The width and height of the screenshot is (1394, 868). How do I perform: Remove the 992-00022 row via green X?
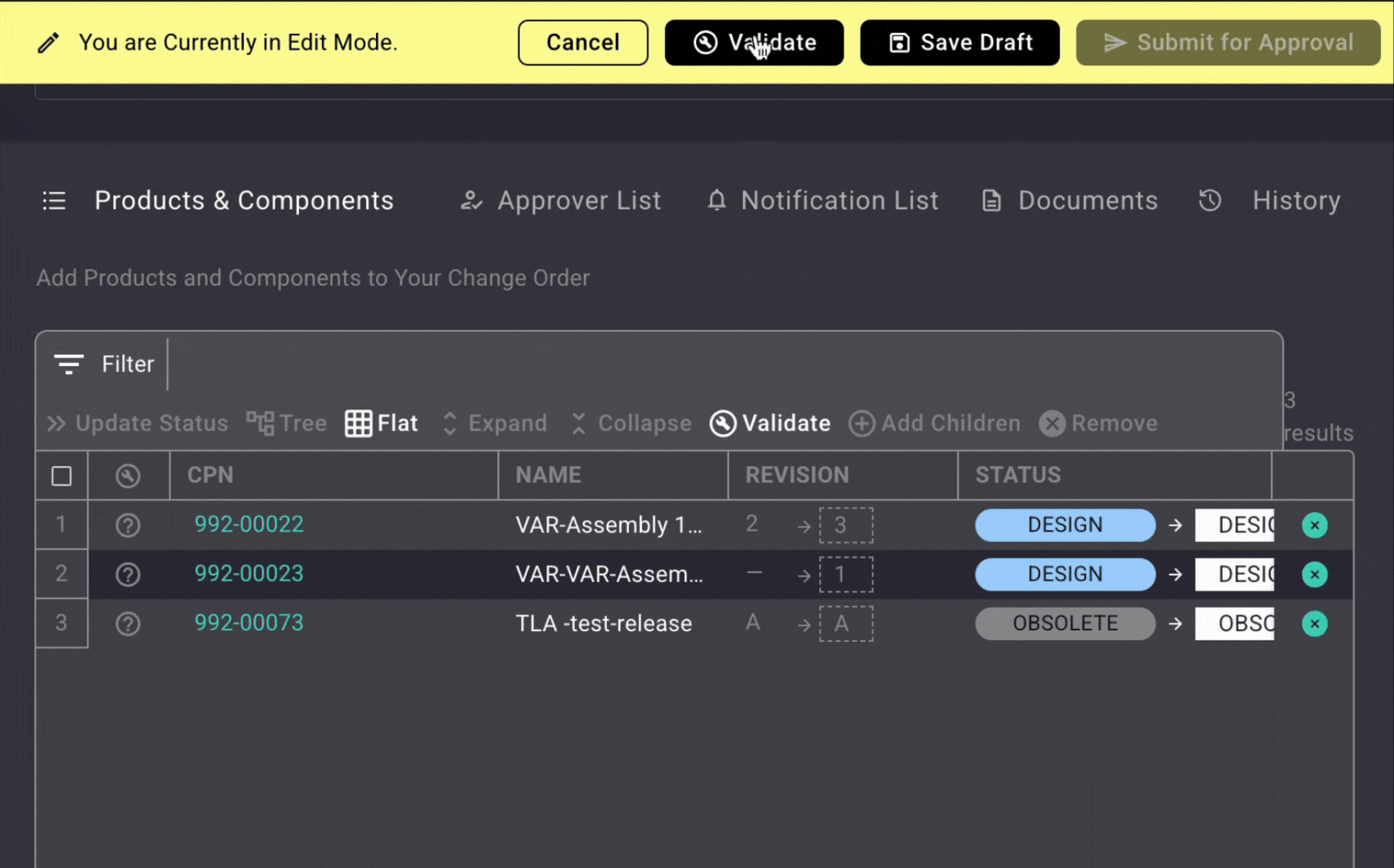pos(1314,525)
